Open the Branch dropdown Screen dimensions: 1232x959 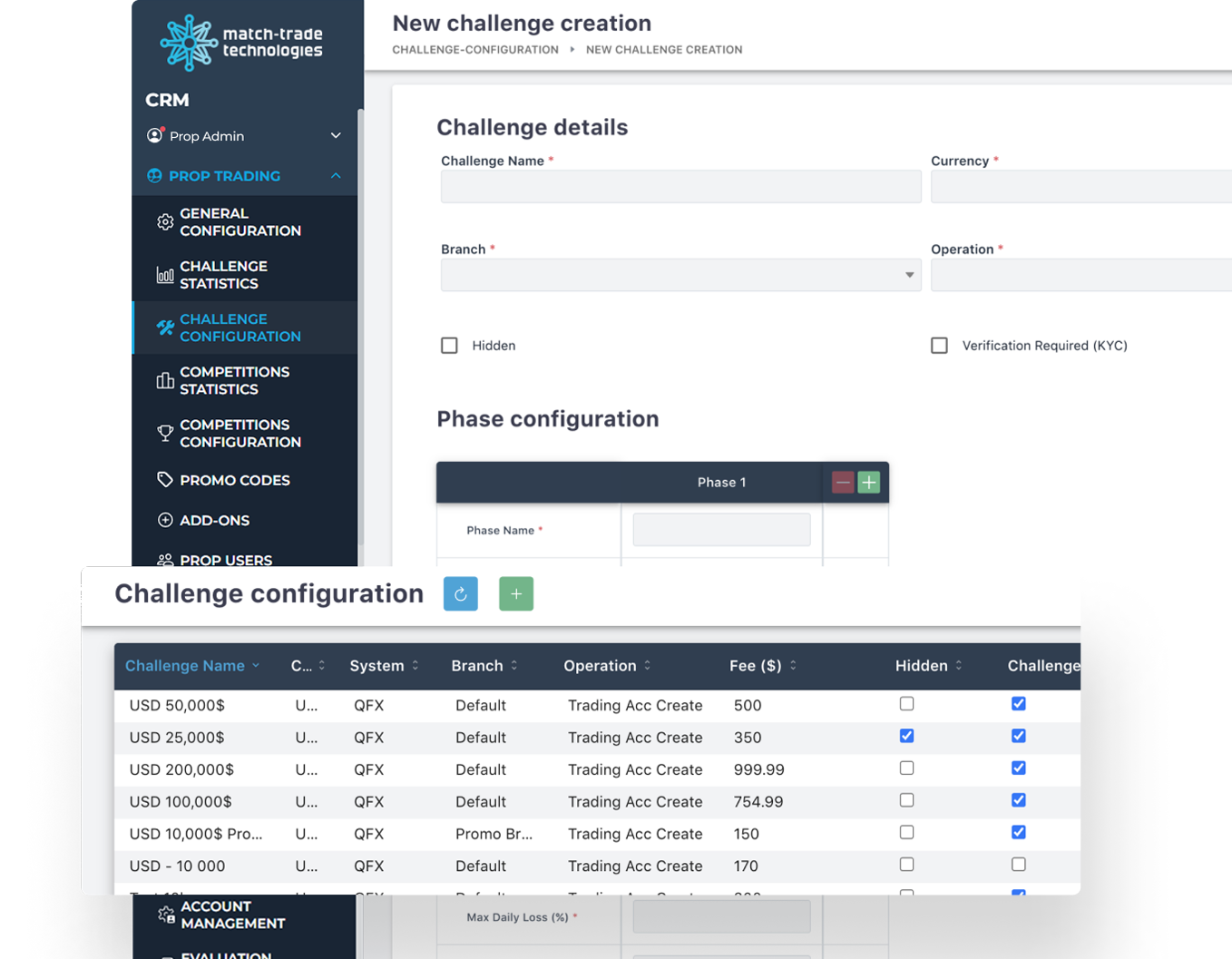[680, 275]
